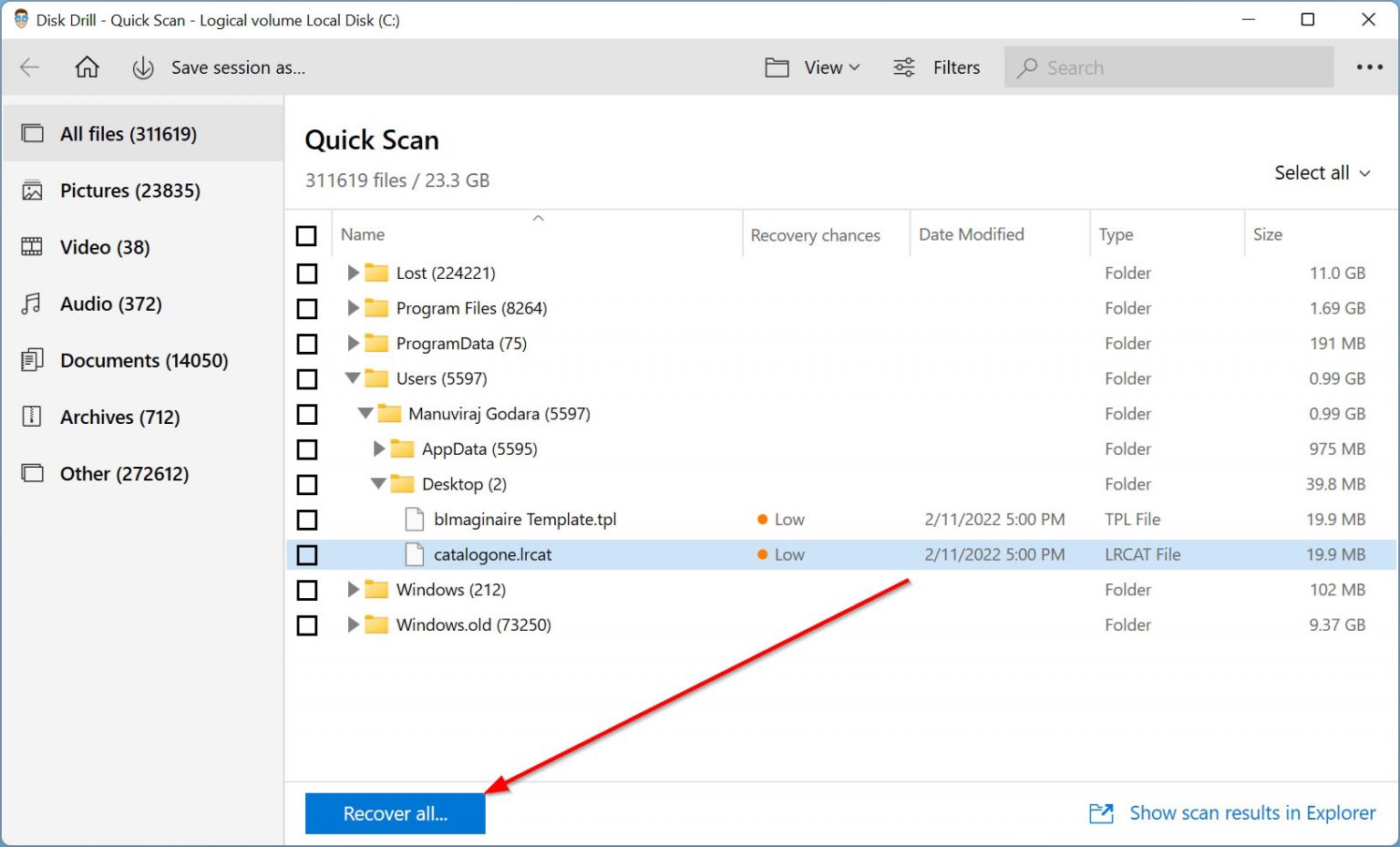
Task: Show Documents (14050) category
Action: (143, 360)
